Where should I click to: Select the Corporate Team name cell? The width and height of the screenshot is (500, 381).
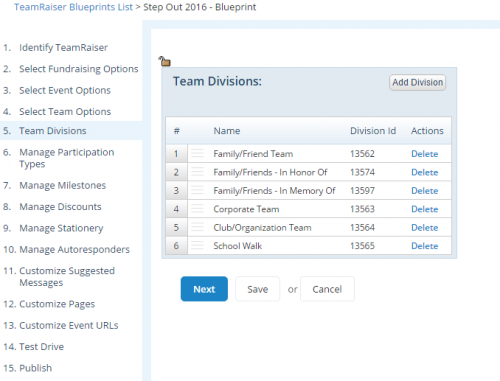(246, 209)
